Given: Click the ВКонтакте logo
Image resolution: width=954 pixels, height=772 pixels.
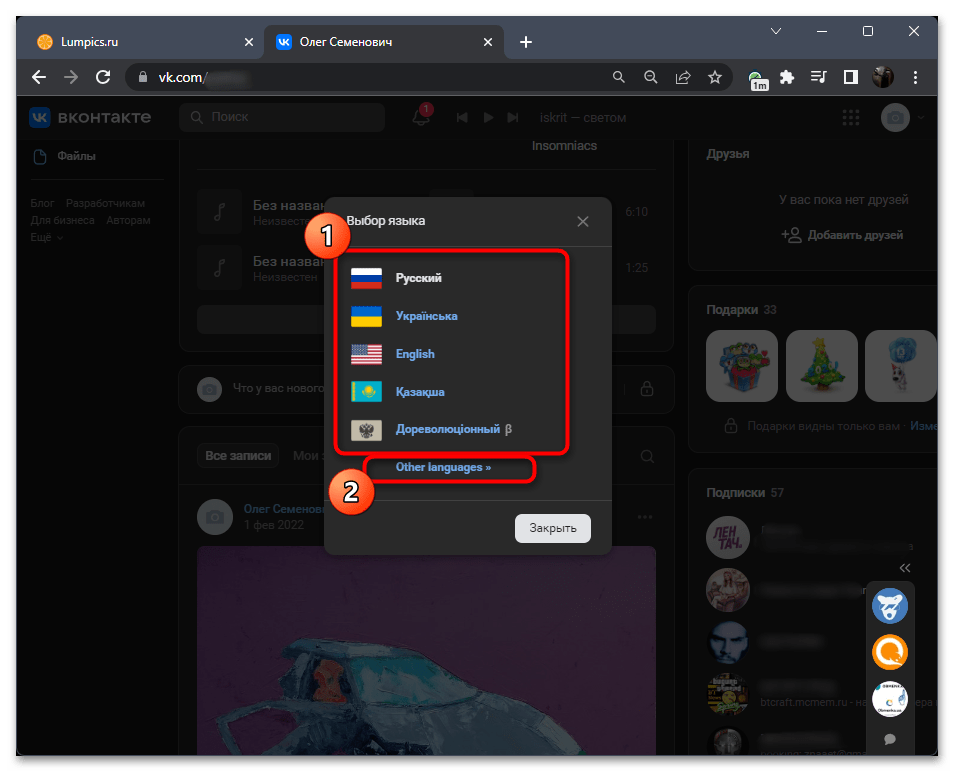Looking at the screenshot, I should (90, 117).
